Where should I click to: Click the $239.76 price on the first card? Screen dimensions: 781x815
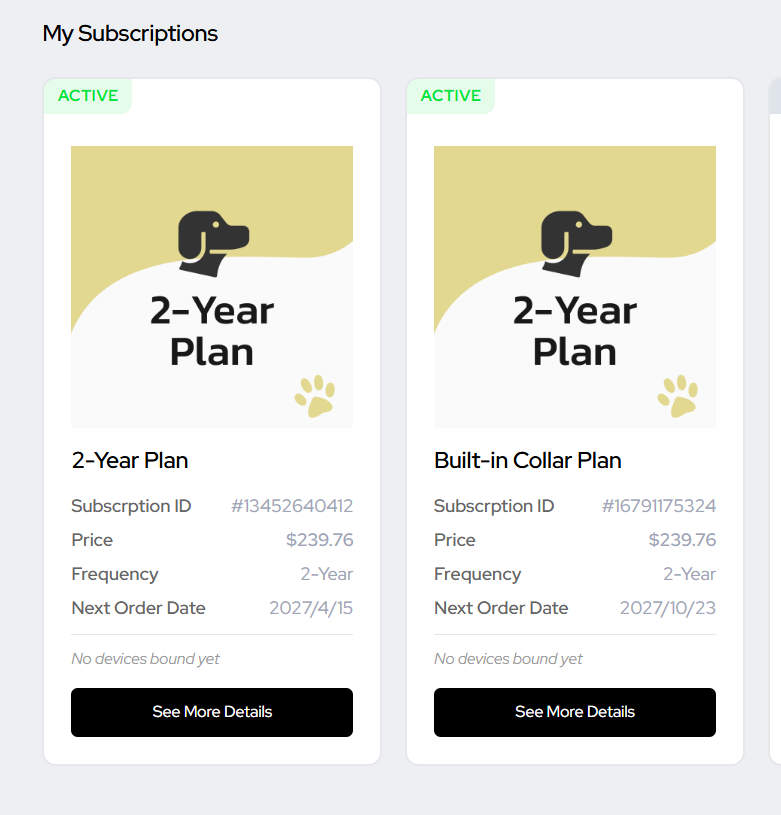click(x=320, y=540)
